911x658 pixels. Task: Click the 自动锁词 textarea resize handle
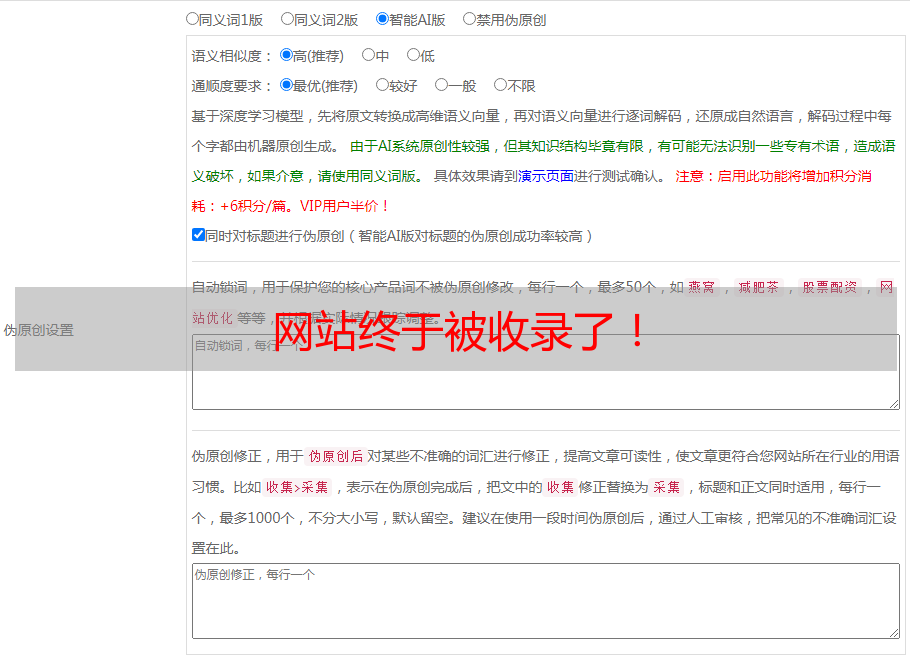click(894, 403)
